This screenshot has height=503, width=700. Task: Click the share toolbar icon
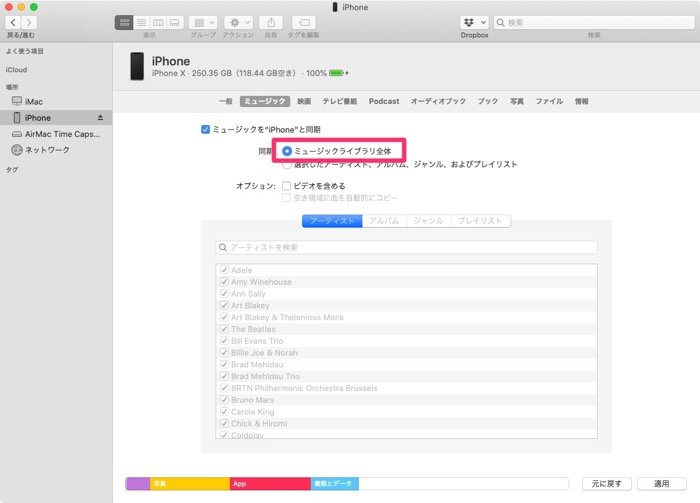click(271, 22)
